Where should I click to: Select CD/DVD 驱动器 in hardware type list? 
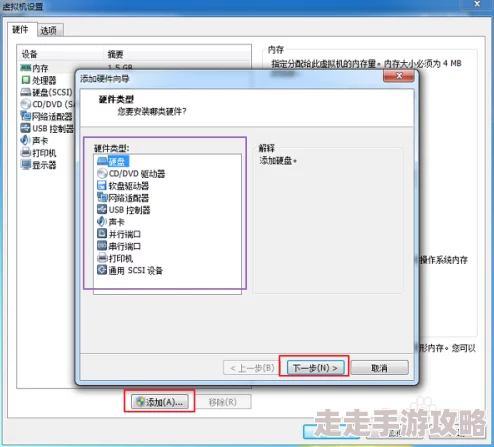pyautogui.click(x=131, y=174)
